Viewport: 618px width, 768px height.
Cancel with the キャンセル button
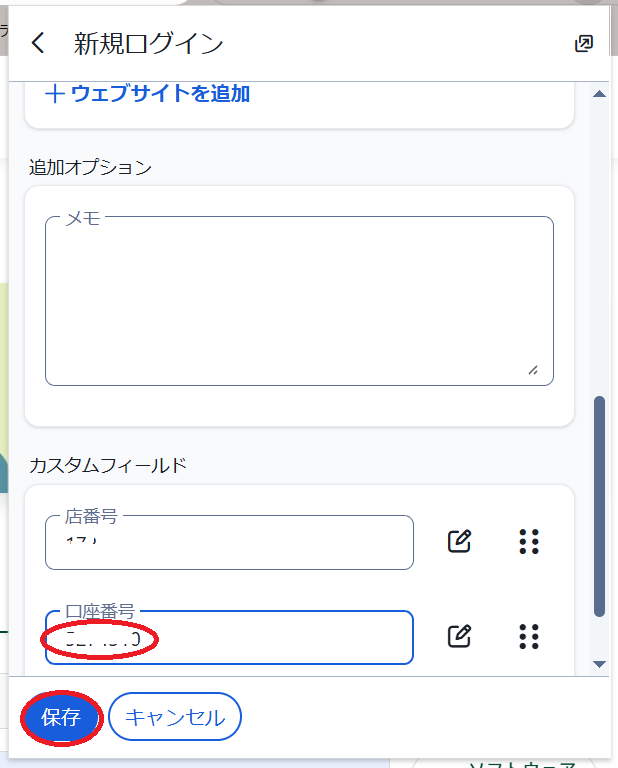[175, 717]
